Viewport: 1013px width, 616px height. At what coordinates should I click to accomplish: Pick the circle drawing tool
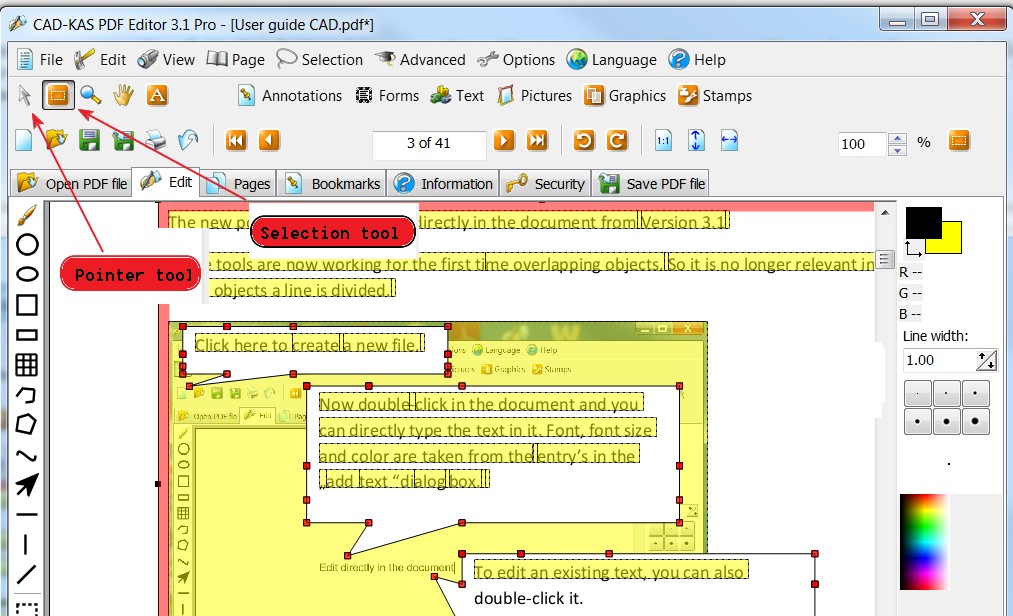tap(27, 245)
